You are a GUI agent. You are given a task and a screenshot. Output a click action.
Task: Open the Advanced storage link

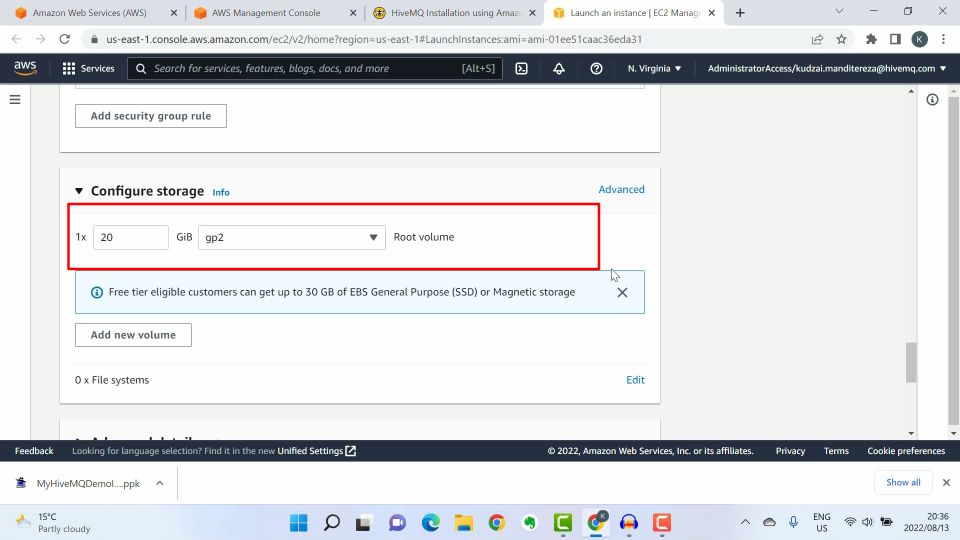pos(621,190)
